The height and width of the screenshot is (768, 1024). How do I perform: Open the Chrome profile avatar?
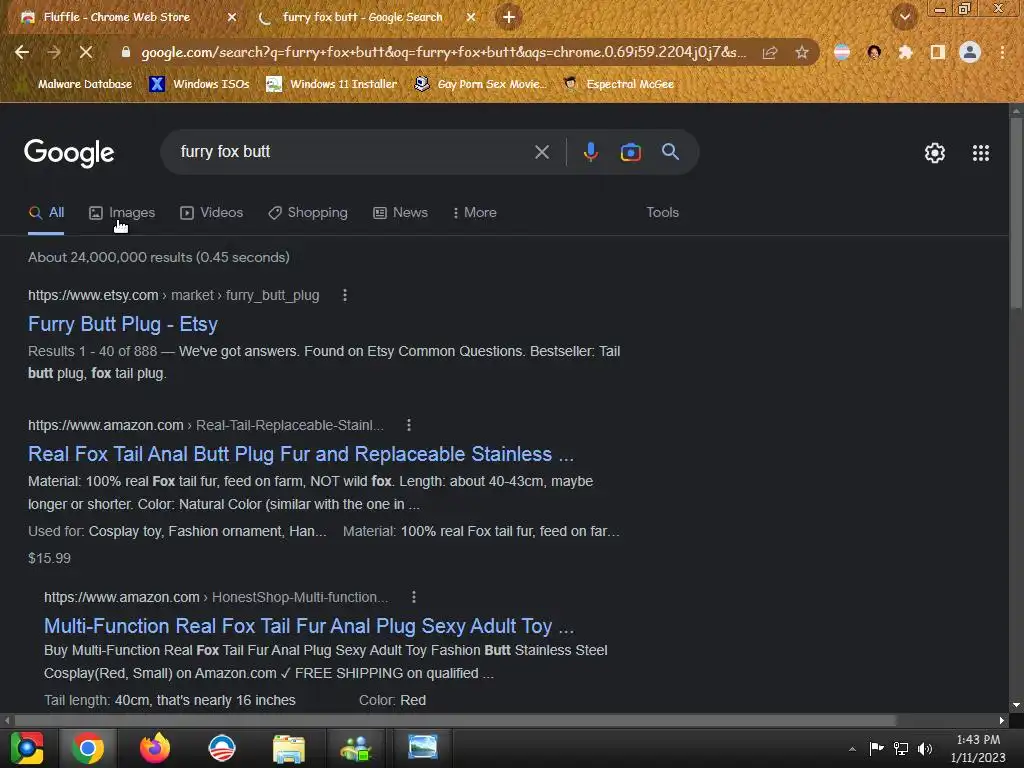(970, 52)
